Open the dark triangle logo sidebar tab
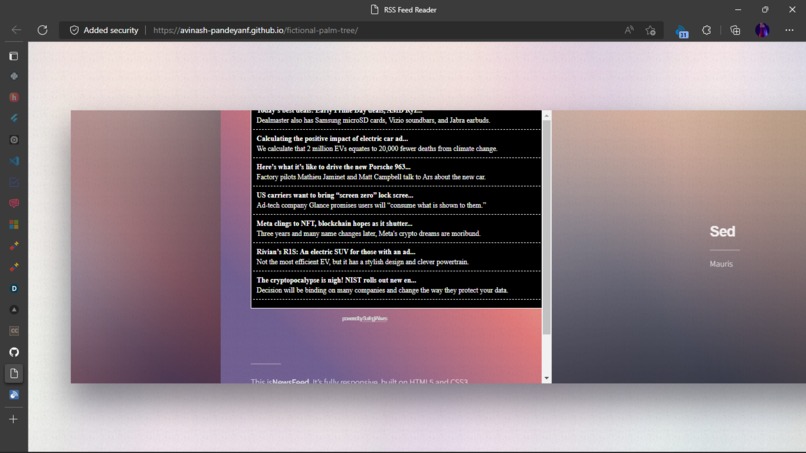806x453 pixels. [x=14, y=310]
